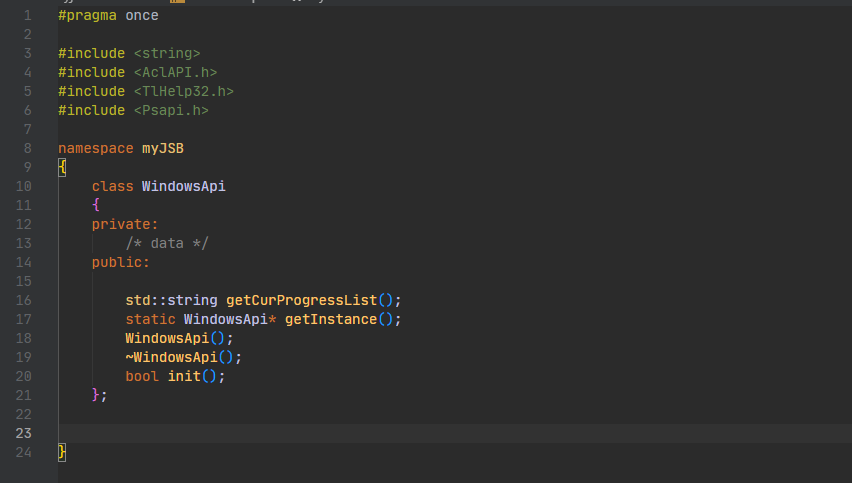The image size is (852, 483).
Task: Click the 'public:' access specifier
Action: point(121,262)
